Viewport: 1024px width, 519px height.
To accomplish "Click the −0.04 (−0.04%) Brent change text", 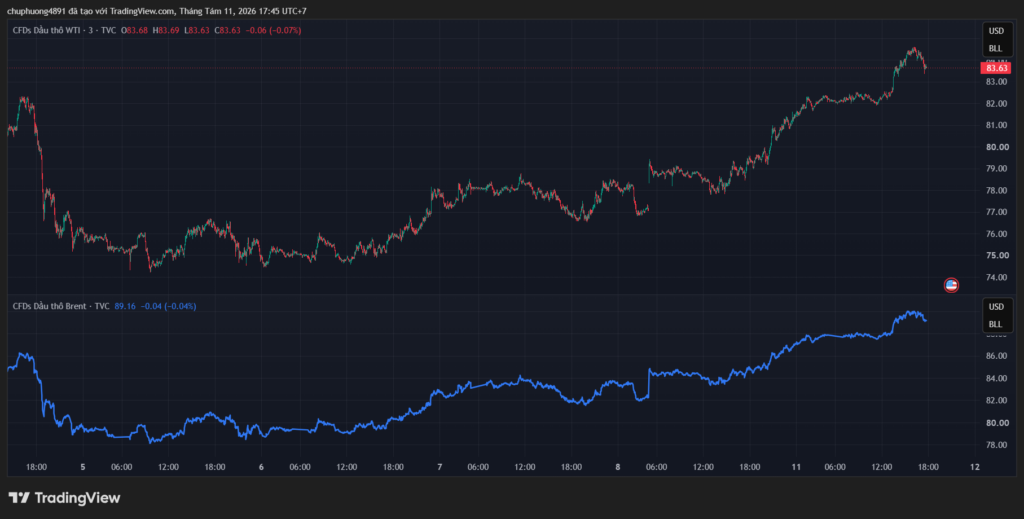I will pyautogui.click(x=168, y=306).
